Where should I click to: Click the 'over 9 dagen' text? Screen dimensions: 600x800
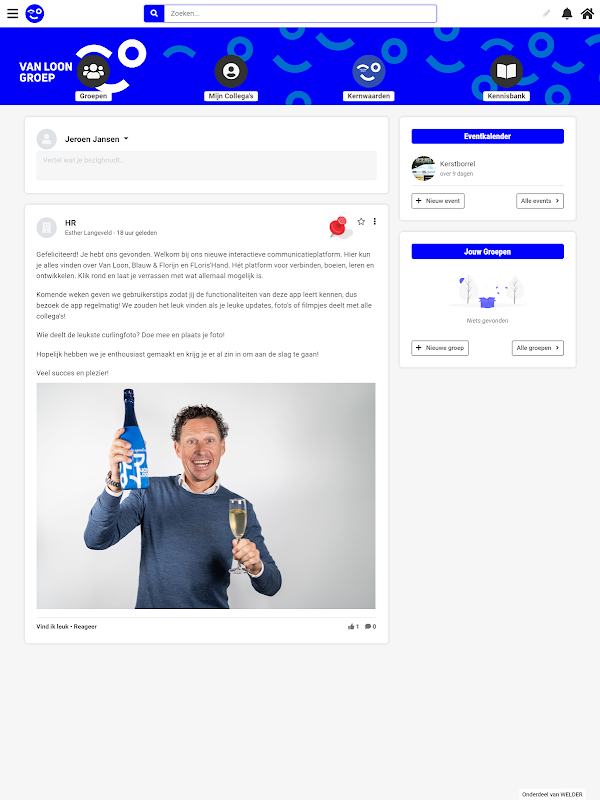click(456, 174)
